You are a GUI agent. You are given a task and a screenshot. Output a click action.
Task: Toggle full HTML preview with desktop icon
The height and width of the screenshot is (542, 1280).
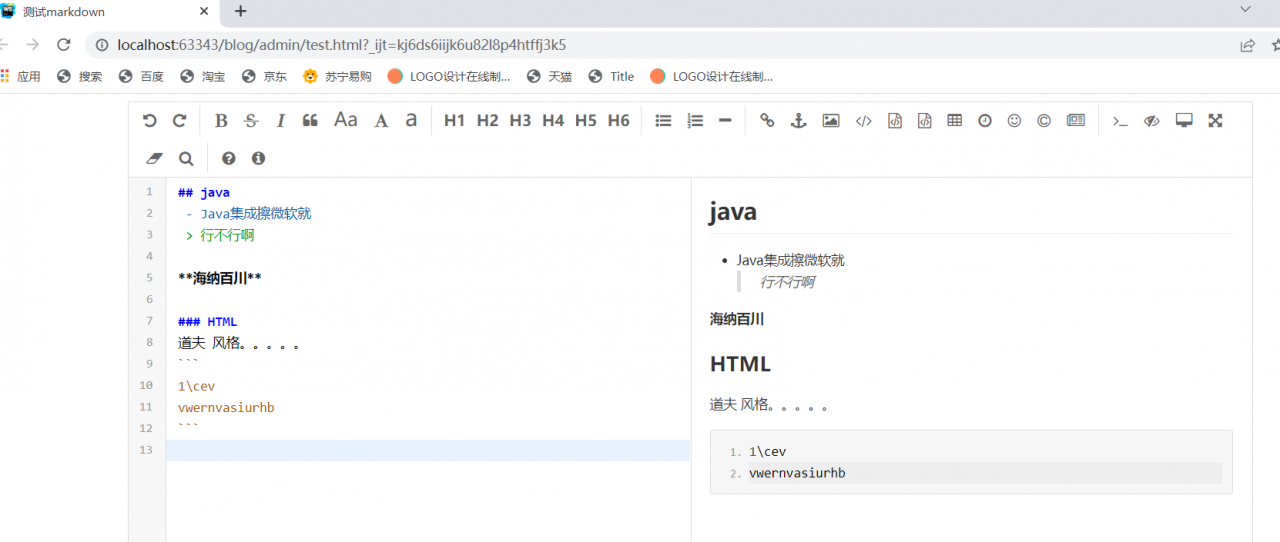point(1184,121)
